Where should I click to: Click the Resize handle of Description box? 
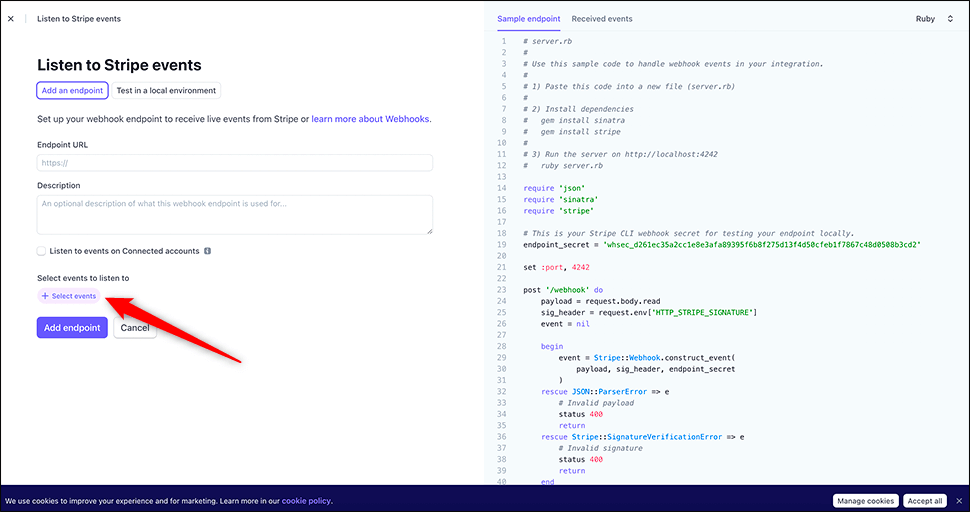[429, 231]
